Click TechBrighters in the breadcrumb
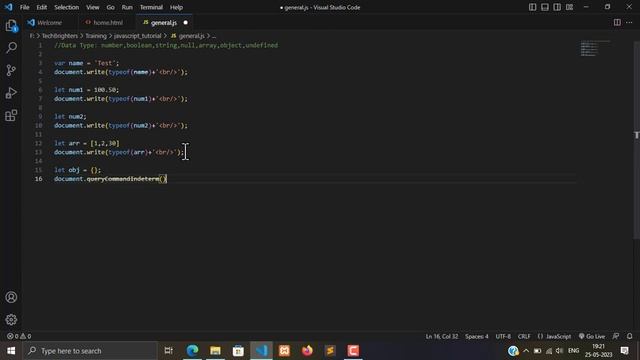Viewport: 640px width, 360px height. coord(60,36)
